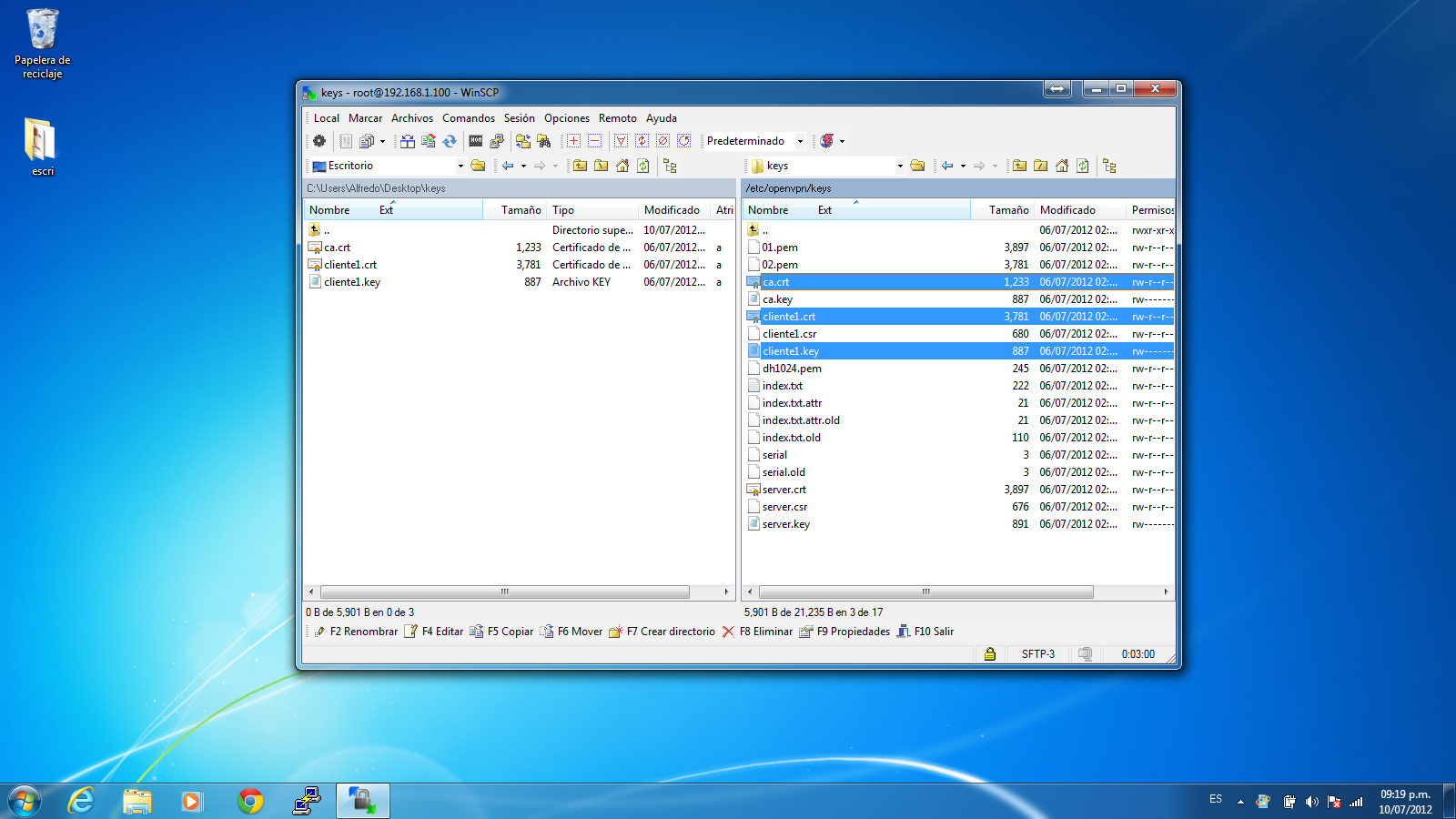Expand the Predeterminado transfer settings dropdown
This screenshot has height=819, width=1456.
[x=800, y=141]
